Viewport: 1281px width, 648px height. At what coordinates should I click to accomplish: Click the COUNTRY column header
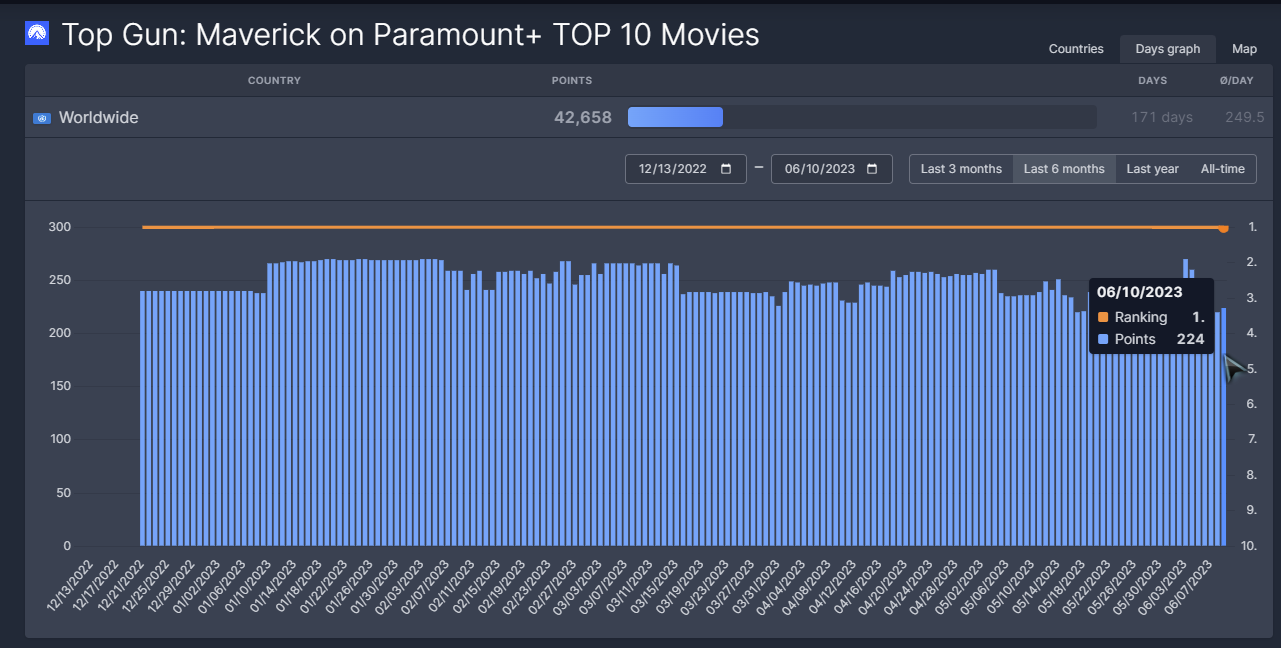(x=274, y=81)
